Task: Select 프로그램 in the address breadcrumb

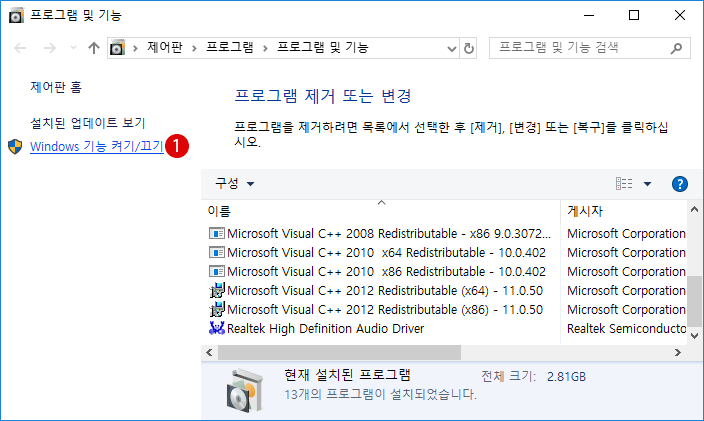Action: 229,47
